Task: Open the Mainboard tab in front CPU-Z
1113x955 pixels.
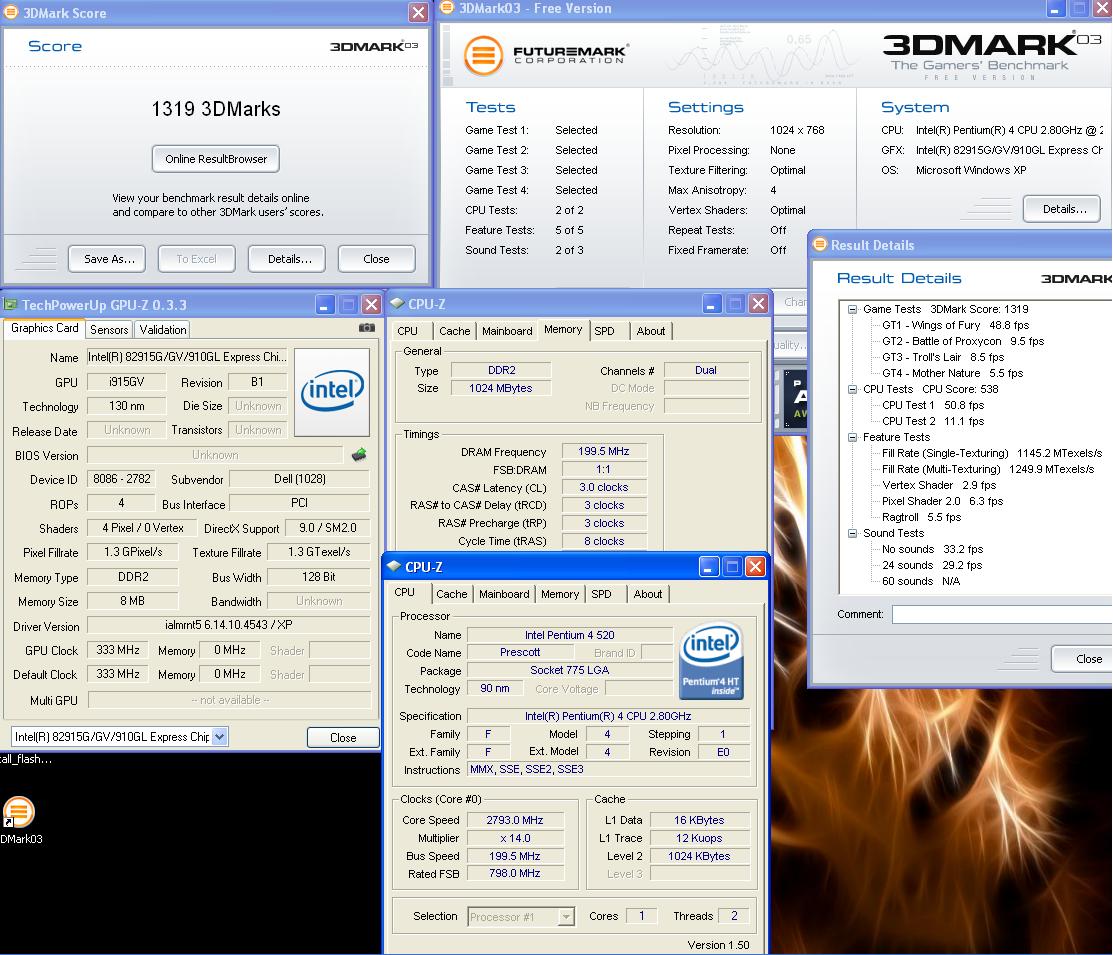Action: click(504, 594)
